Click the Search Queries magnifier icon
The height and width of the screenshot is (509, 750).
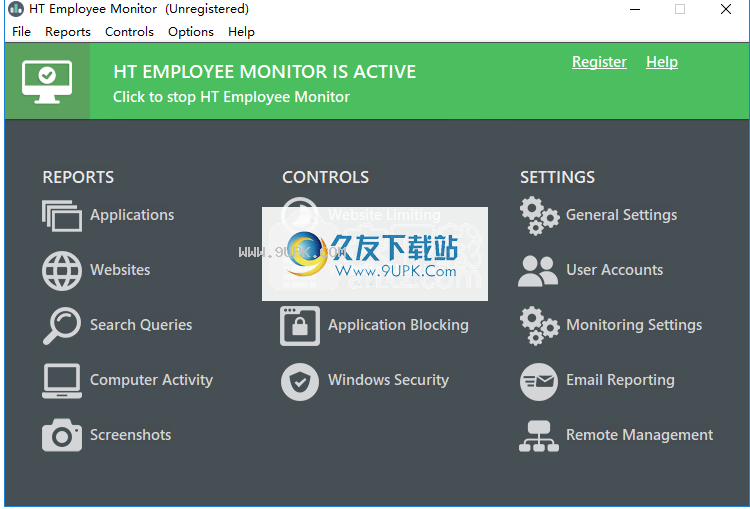pos(62,326)
